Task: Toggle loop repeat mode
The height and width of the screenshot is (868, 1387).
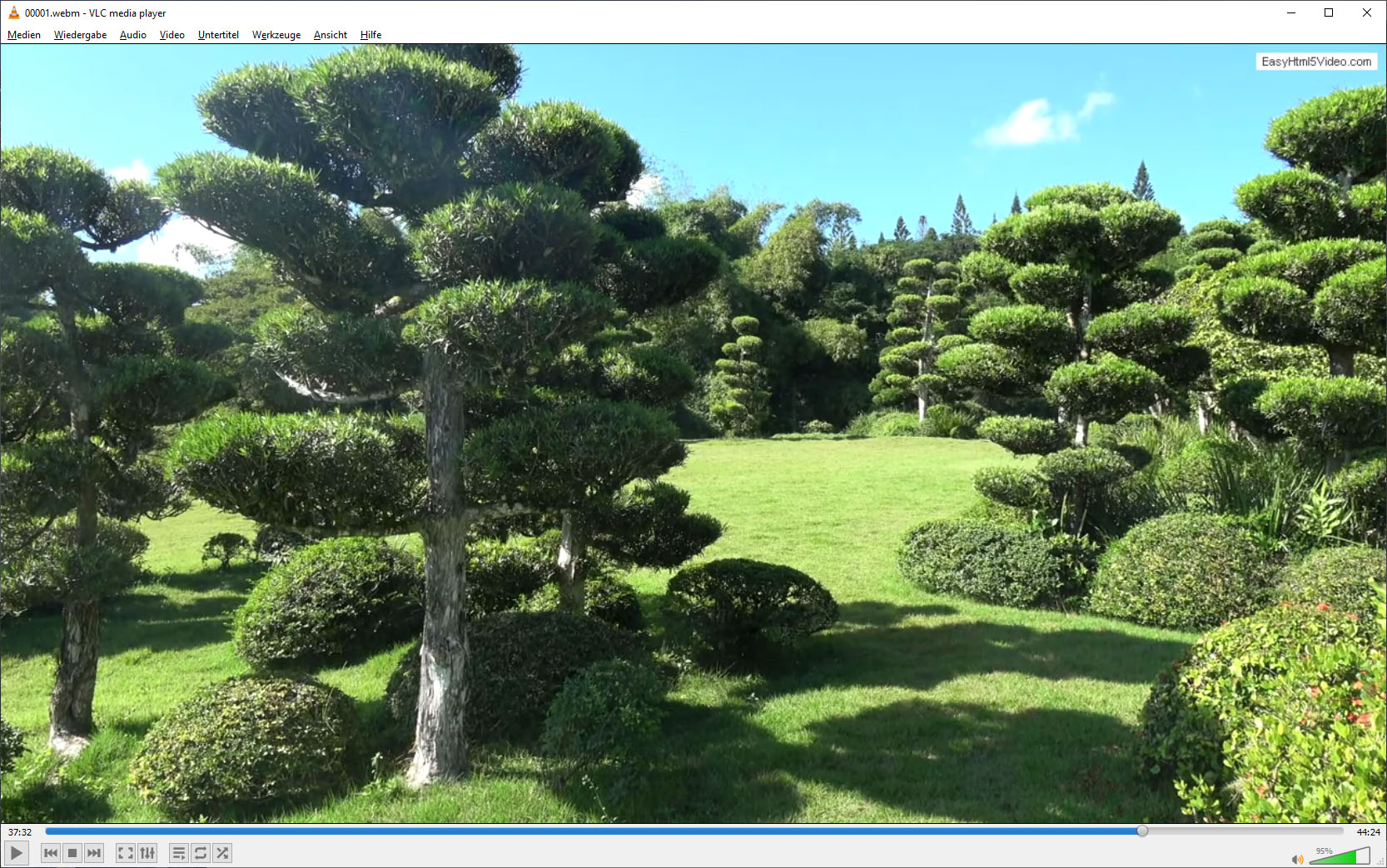Action: click(201, 853)
